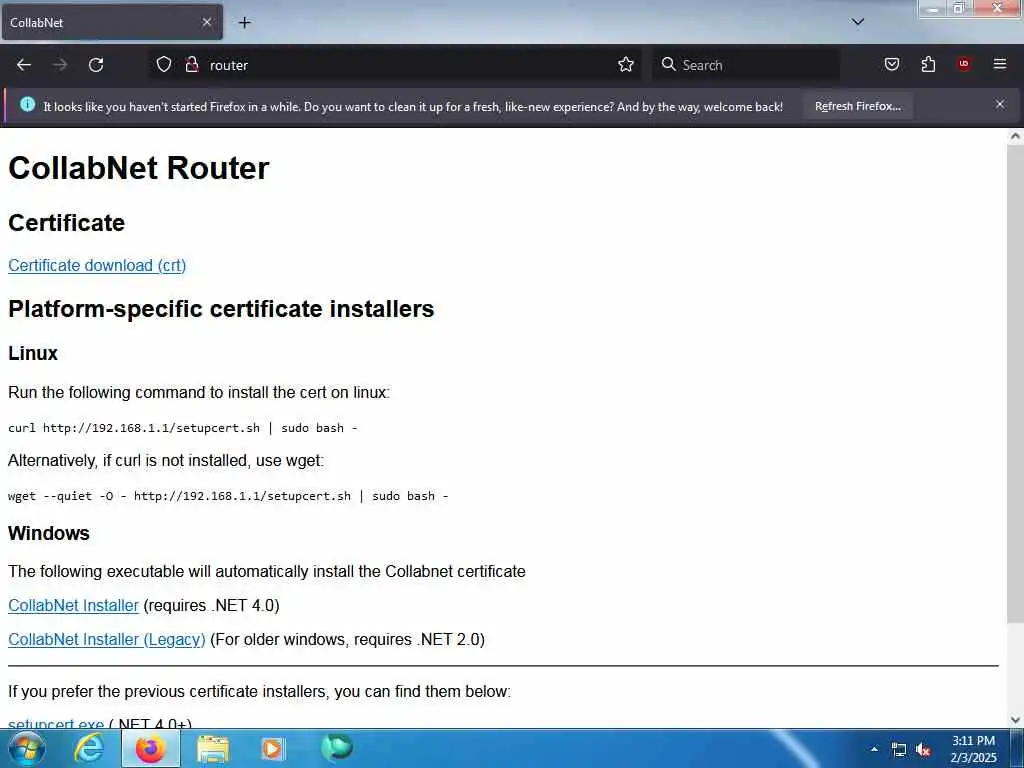Image resolution: width=1024 pixels, height=768 pixels.
Task: Open a new tab
Action: coord(244,23)
